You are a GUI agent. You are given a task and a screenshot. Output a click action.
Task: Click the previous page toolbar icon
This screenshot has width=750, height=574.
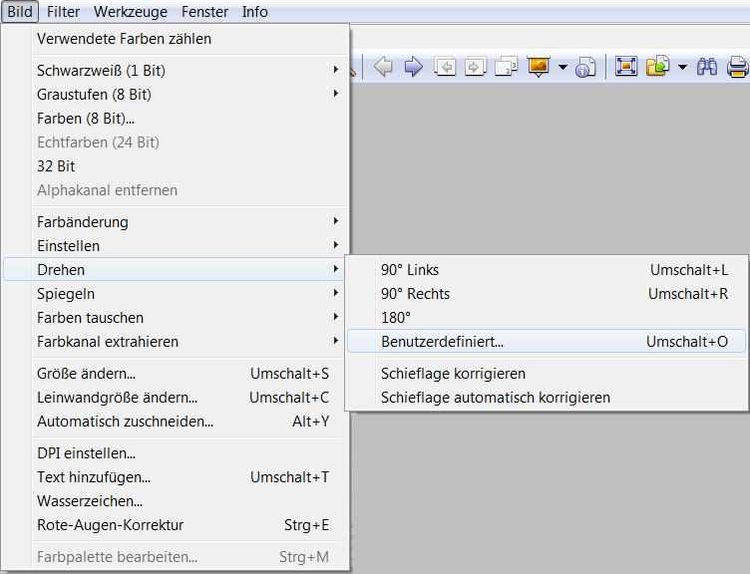pos(444,66)
